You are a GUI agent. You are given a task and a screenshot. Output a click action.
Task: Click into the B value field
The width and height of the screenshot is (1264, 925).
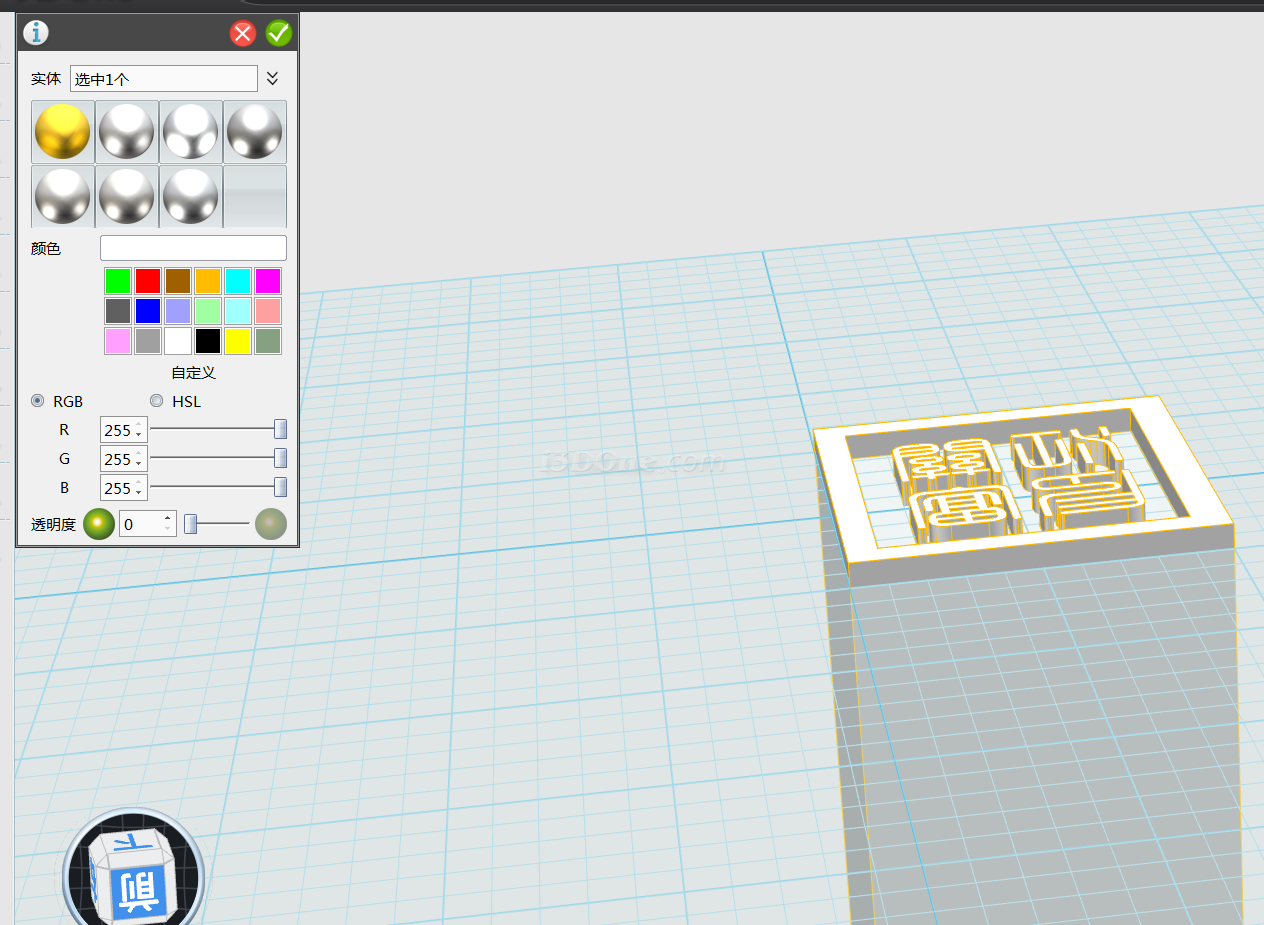coord(118,488)
